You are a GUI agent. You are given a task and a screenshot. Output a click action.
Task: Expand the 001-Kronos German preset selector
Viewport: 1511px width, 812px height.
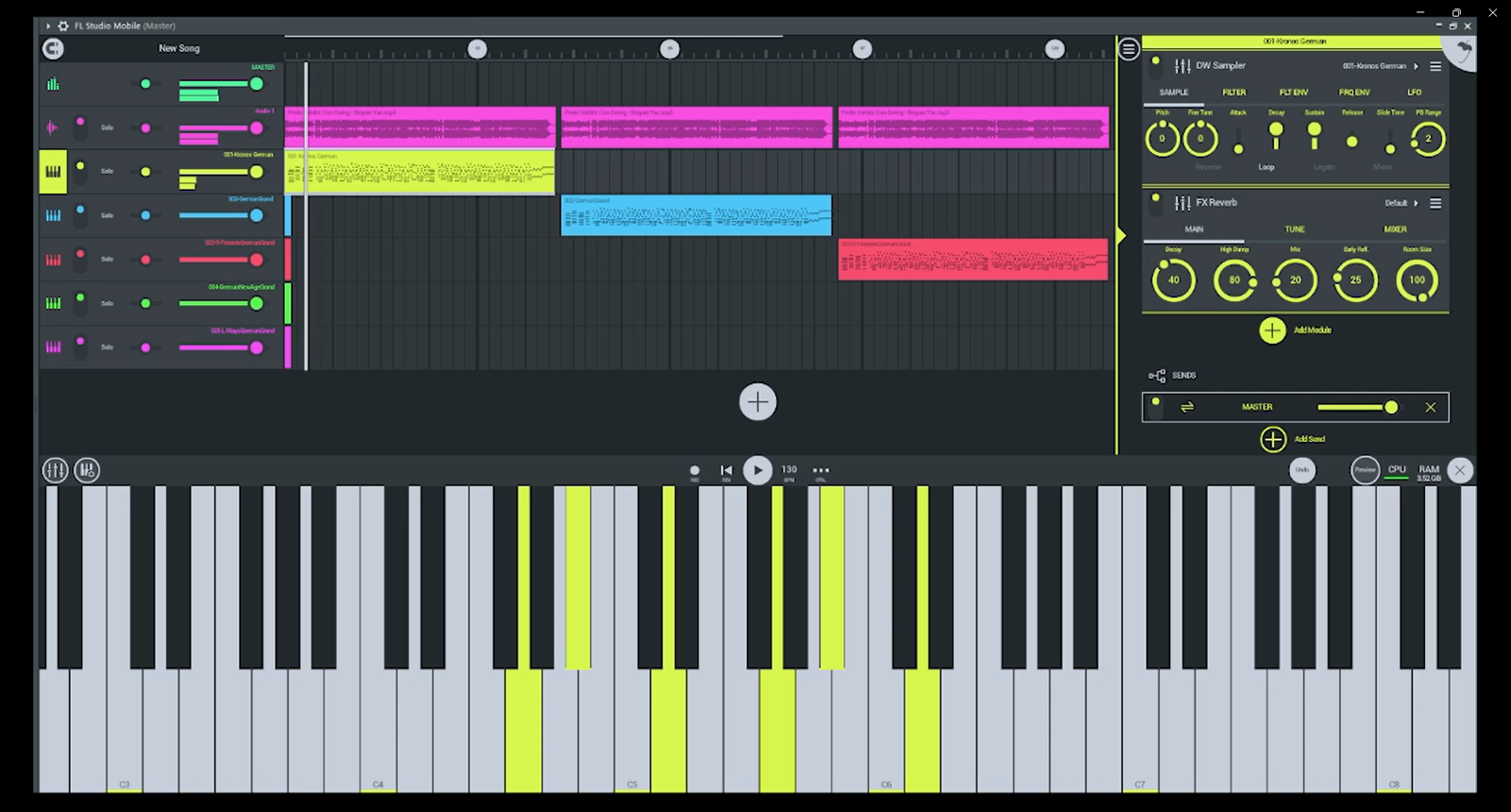1380,66
